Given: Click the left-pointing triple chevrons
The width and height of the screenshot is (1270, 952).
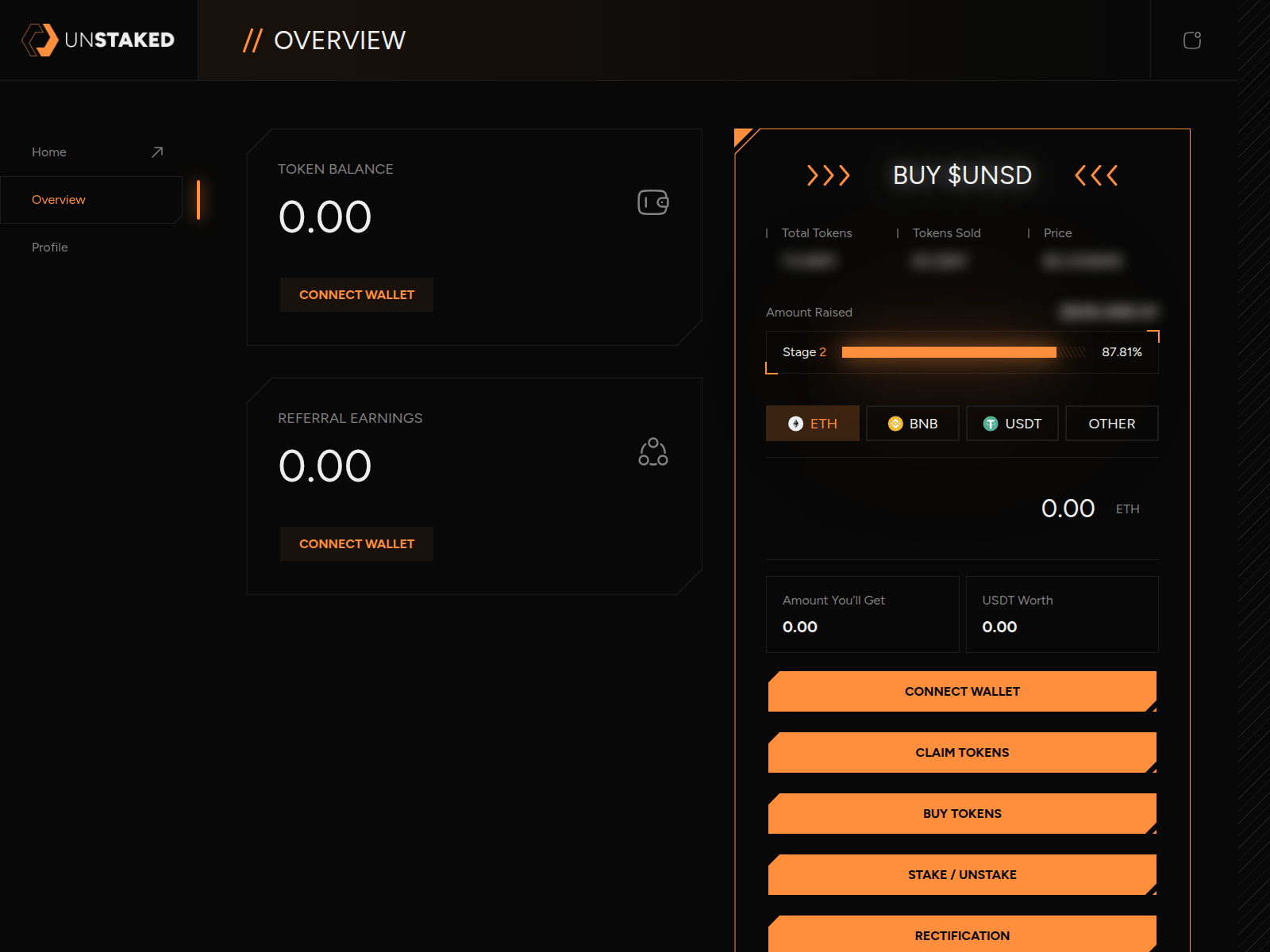Looking at the screenshot, I should point(1096,175).
